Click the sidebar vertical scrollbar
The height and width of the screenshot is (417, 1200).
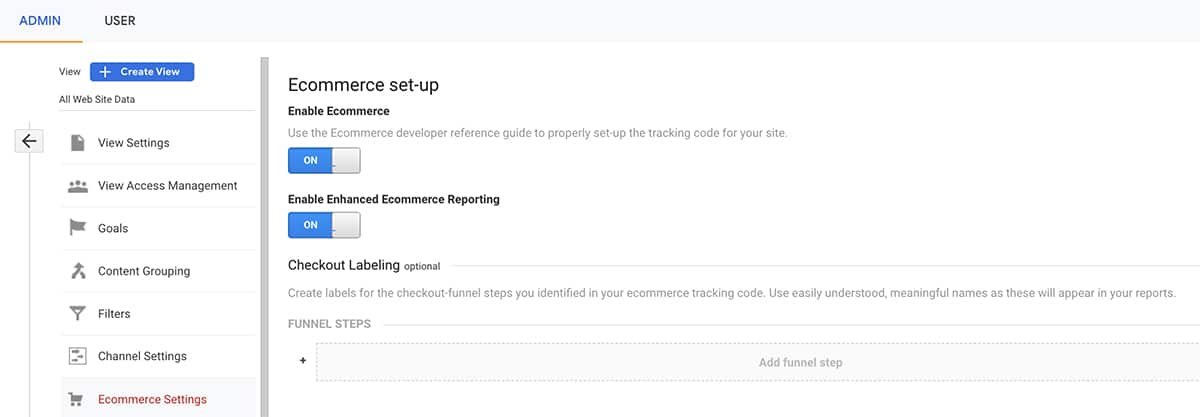click(x=264, y=237)
